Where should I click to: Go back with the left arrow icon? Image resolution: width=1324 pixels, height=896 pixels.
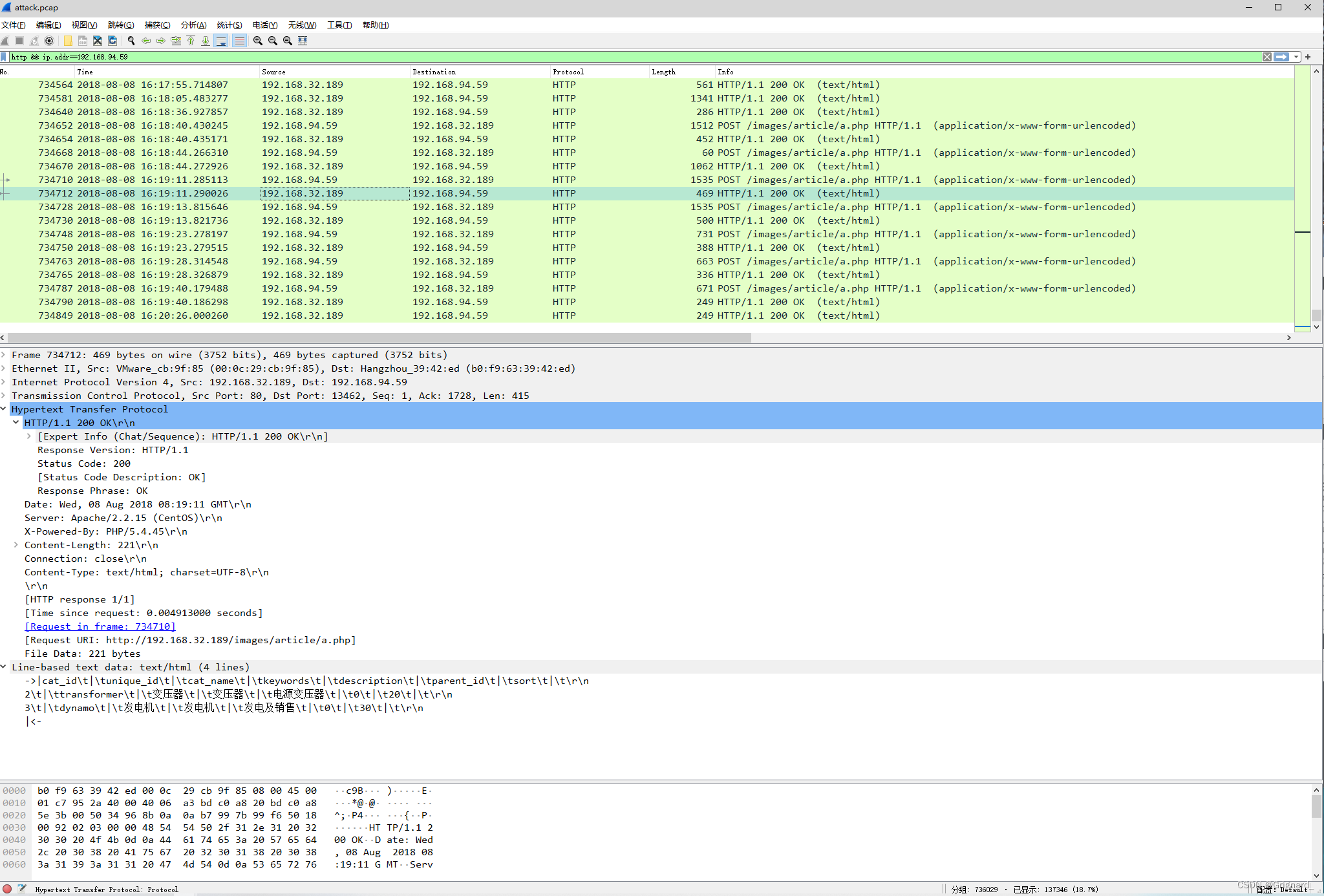(x=146, y=41)
